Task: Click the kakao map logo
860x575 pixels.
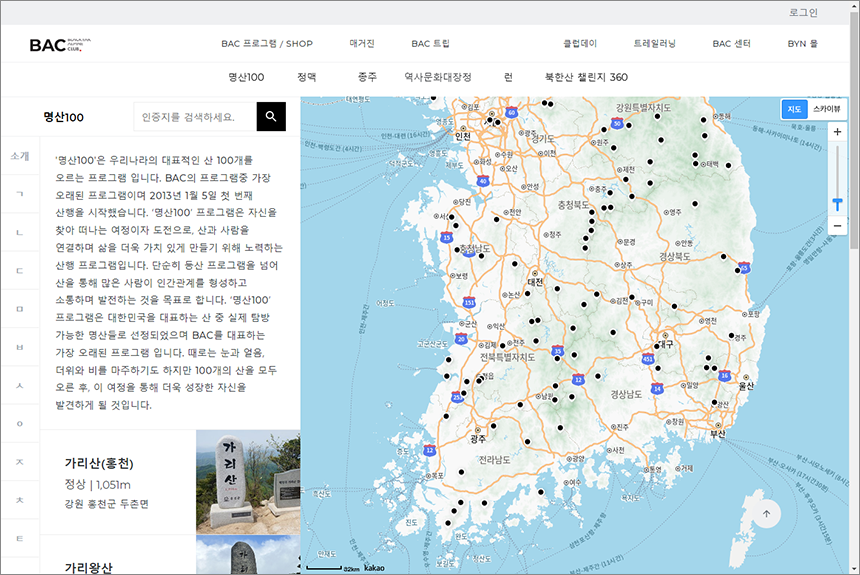Action: [x=374, y=568]
